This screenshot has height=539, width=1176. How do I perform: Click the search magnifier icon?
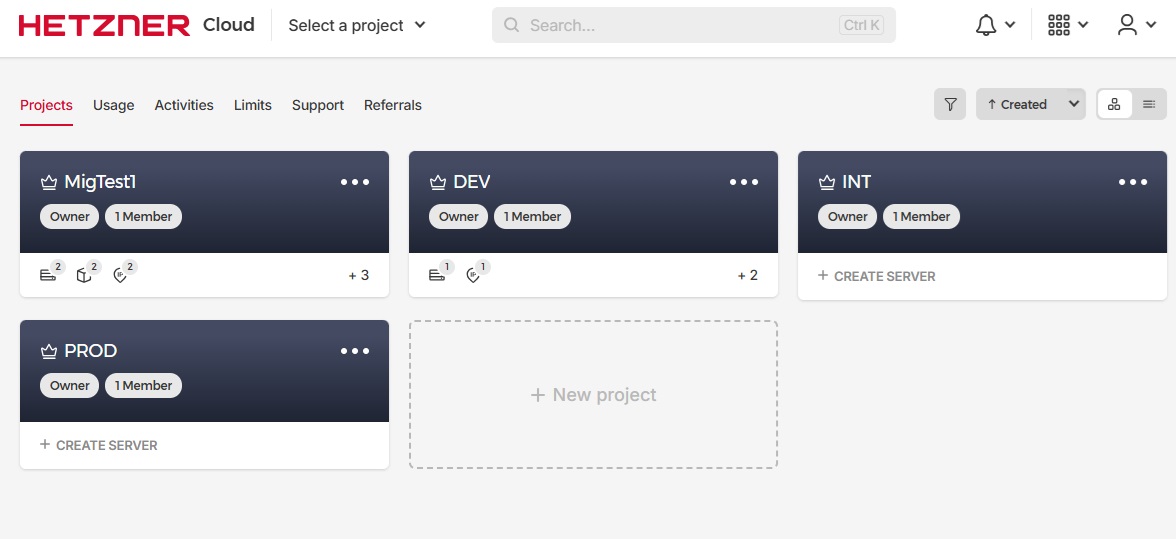tap(512, 25)
